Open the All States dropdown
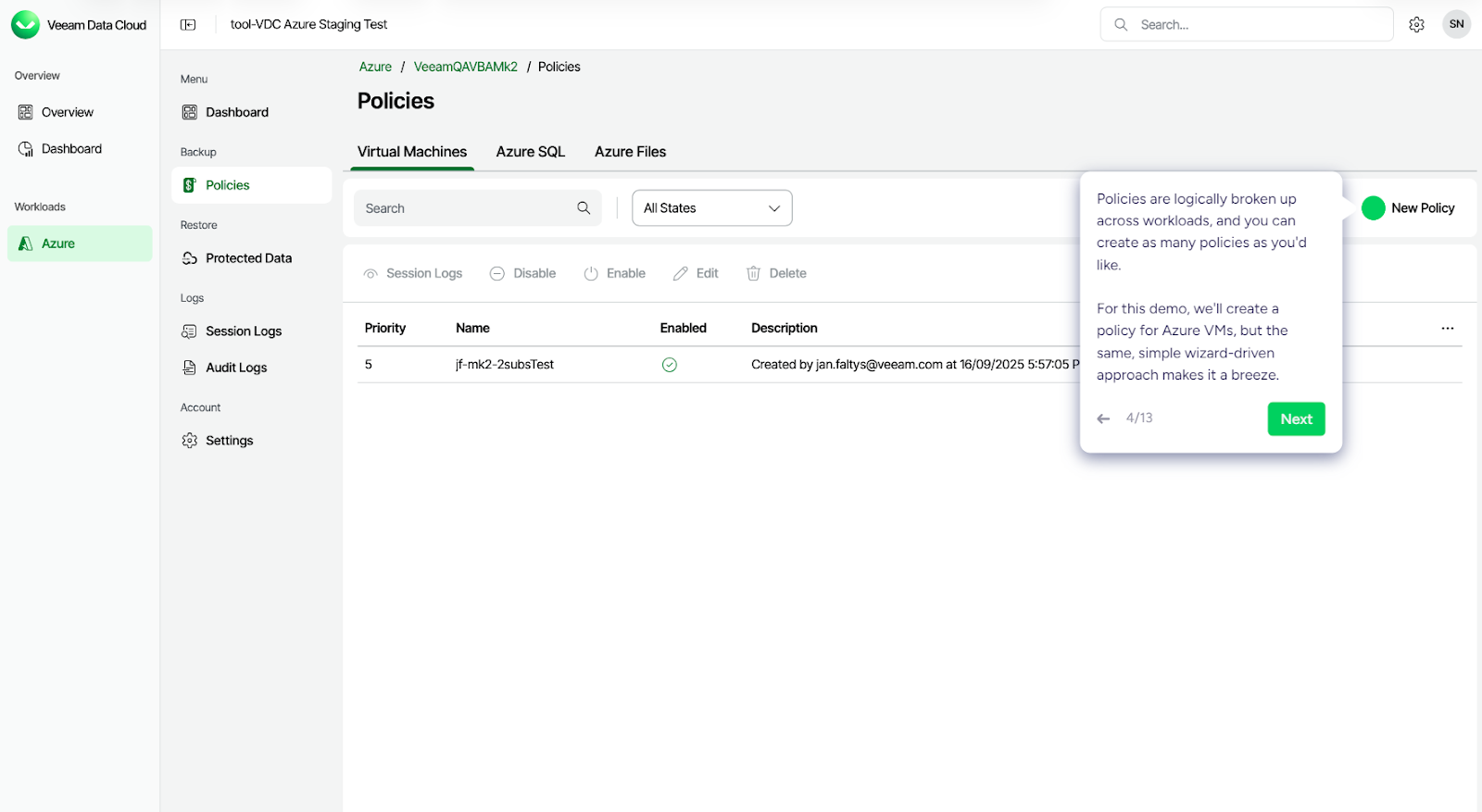Screen dimensions: 1482x812 (711, 208)
